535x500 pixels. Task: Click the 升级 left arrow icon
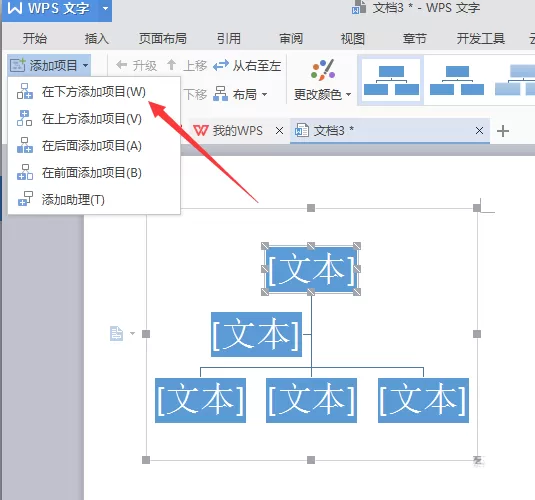tap(121, 65)
